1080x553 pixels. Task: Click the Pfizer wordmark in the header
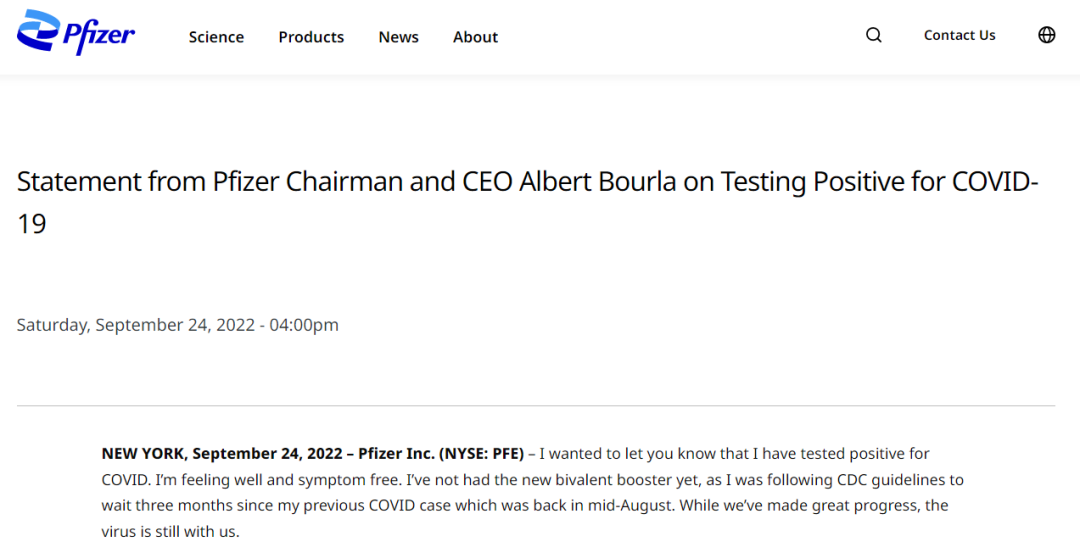pyautogui.click(x=100, y=36)
